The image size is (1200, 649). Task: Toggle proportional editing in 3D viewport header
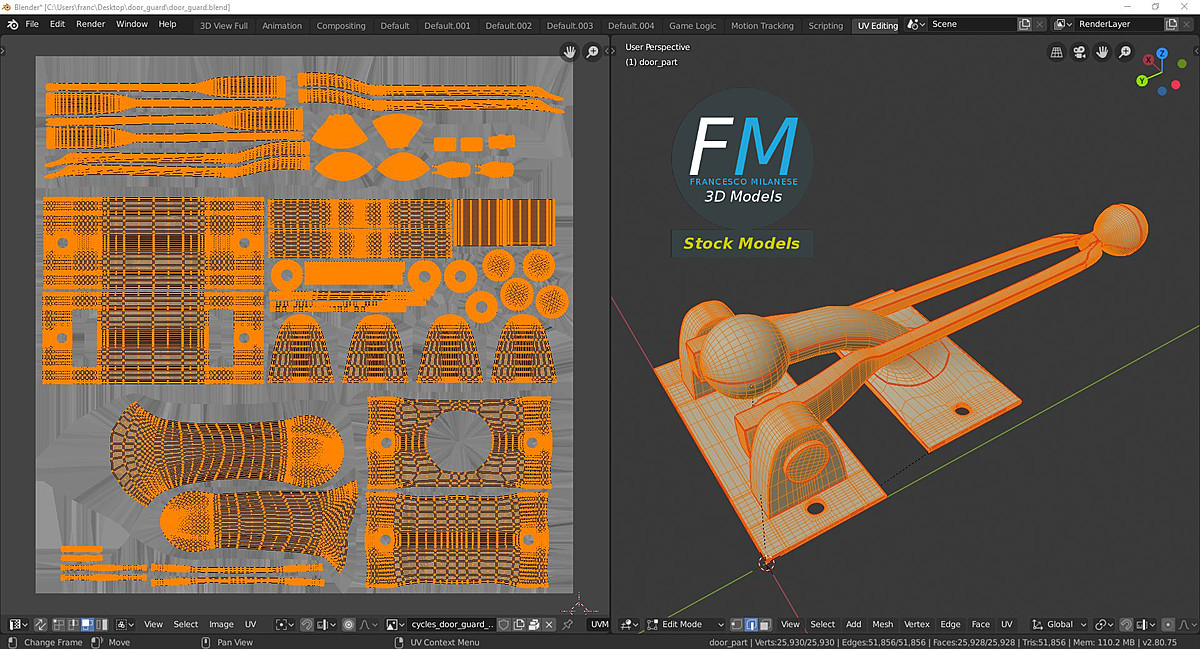coord(1167,624)
